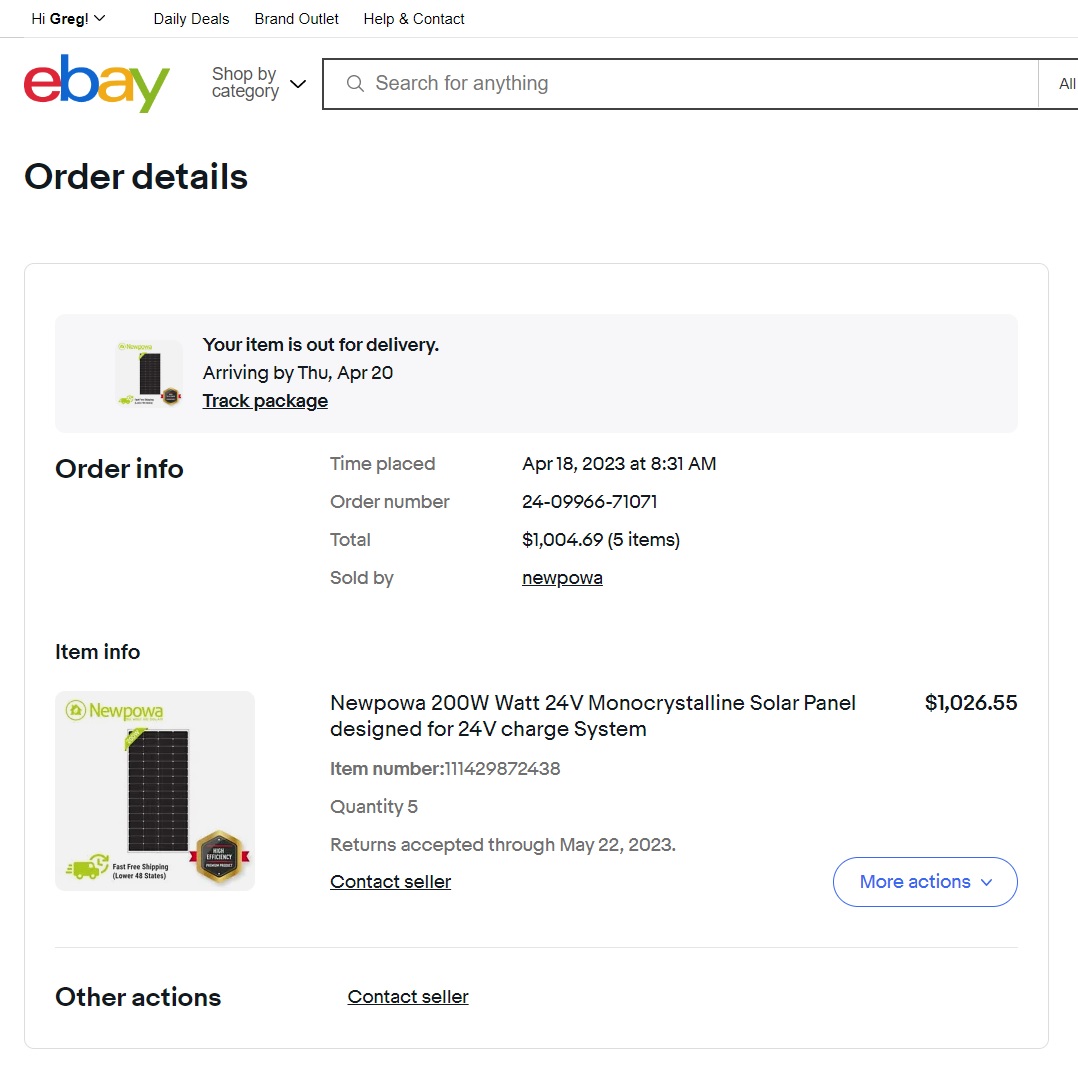1078x1085 pixels.
Task: Click the magnifying glass search icon
Action: 355,84
